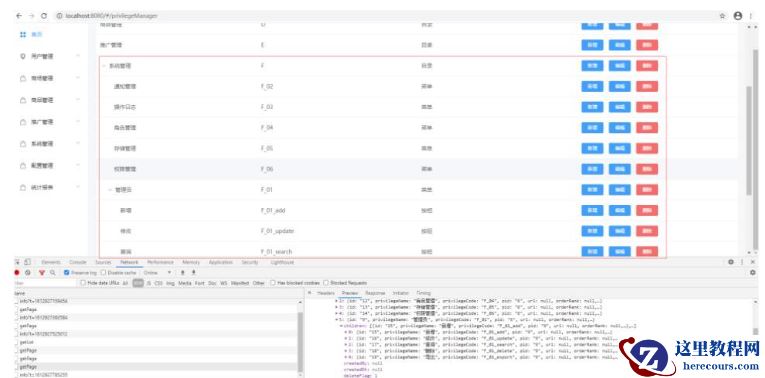765x378 pixels.
Task: Collapse the tree row with code F
Action: [x=103, y=65]
